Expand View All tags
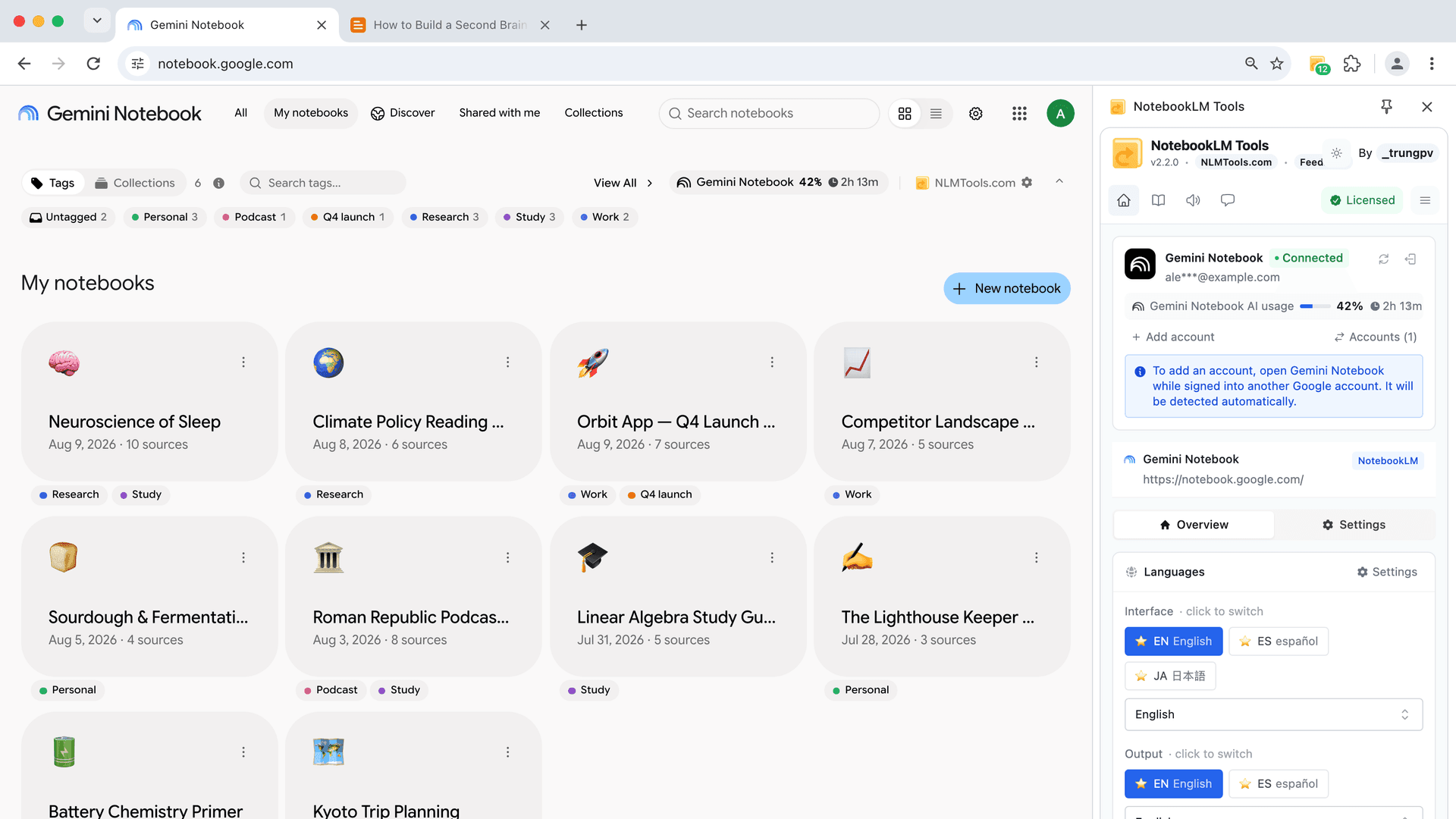Image resolution: width=1456 pixels, height=819 pixels. (623, 183)
